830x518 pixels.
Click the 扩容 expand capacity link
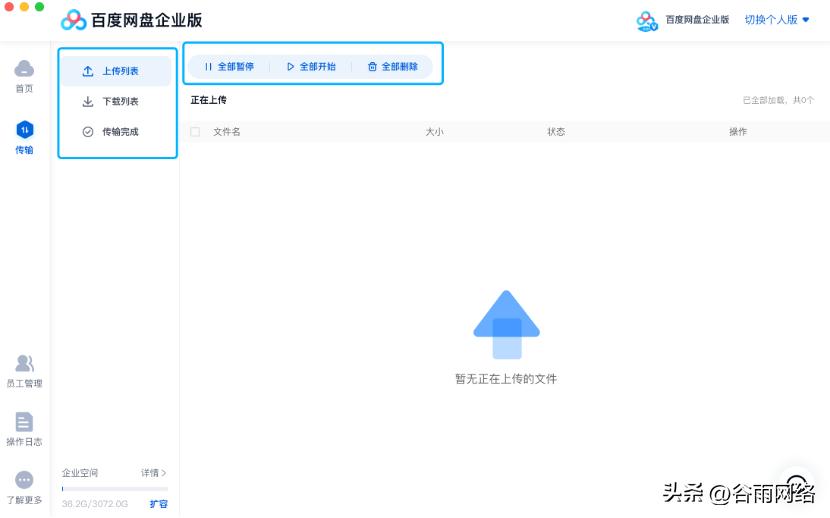pyautogui.click(x=158, y=504)
